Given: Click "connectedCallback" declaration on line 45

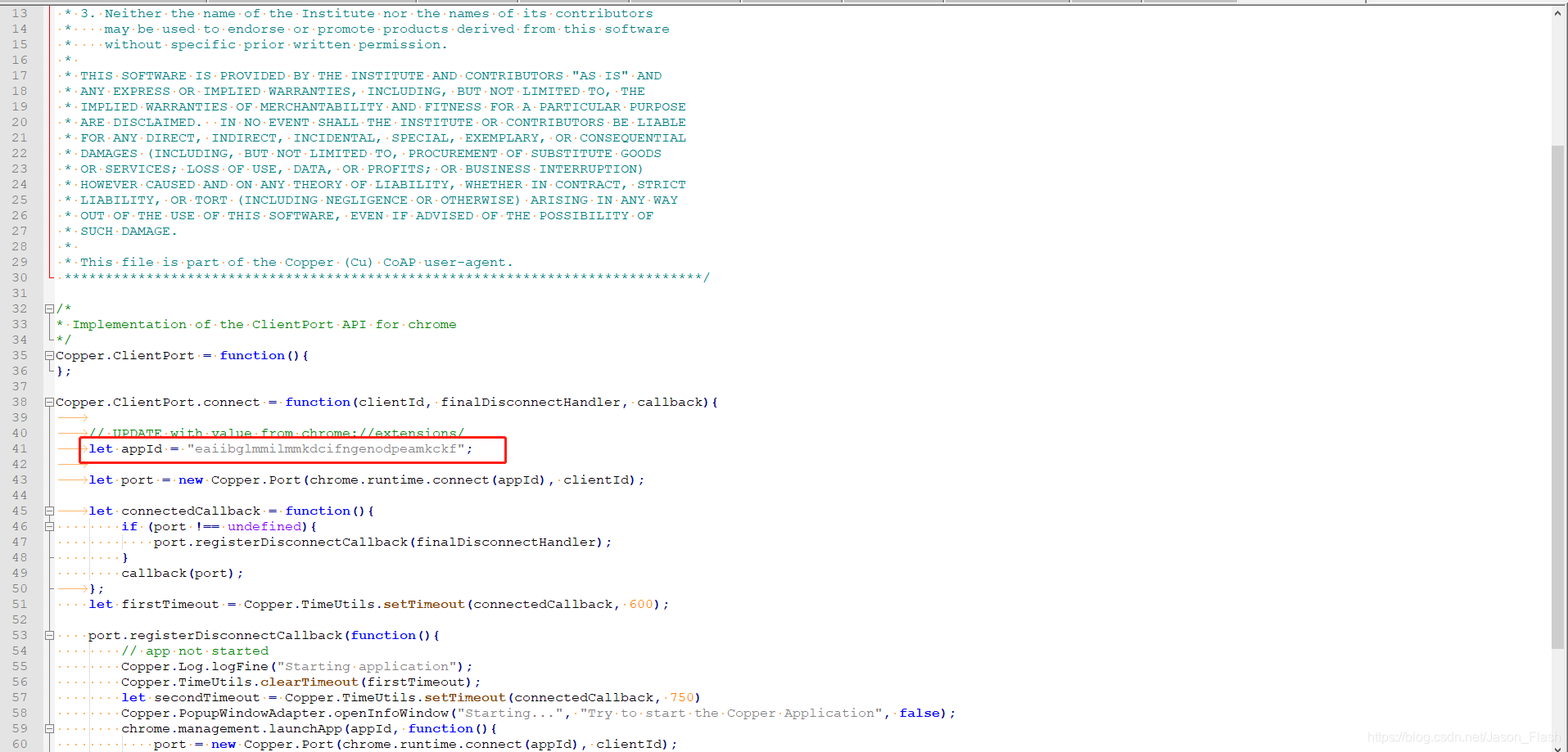Looking at the screenshot, I should point(191,511).
